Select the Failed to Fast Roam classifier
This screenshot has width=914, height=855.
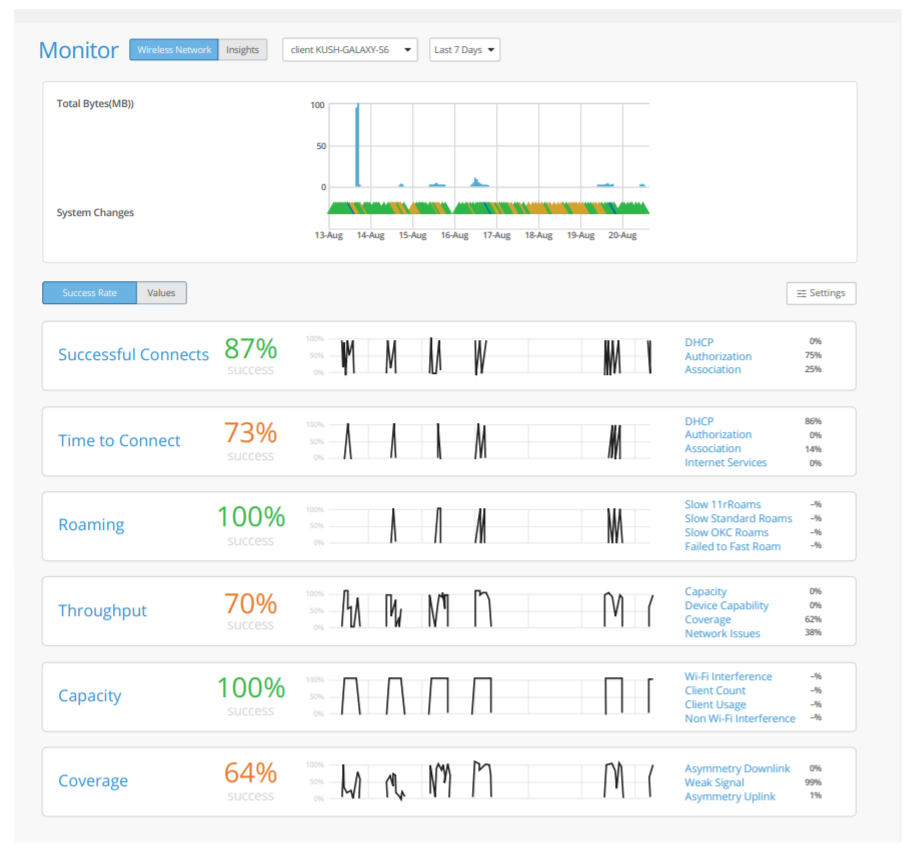point(733,547)
